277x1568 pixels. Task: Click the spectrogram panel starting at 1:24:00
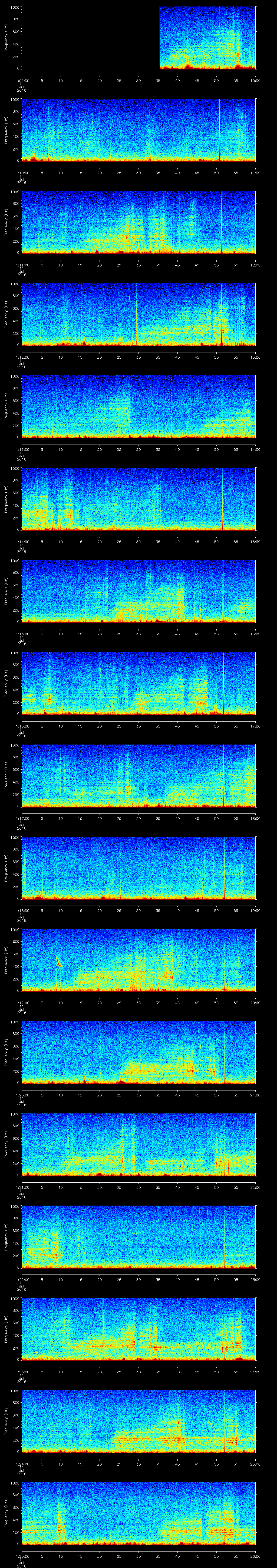(x=138, y=1421)
